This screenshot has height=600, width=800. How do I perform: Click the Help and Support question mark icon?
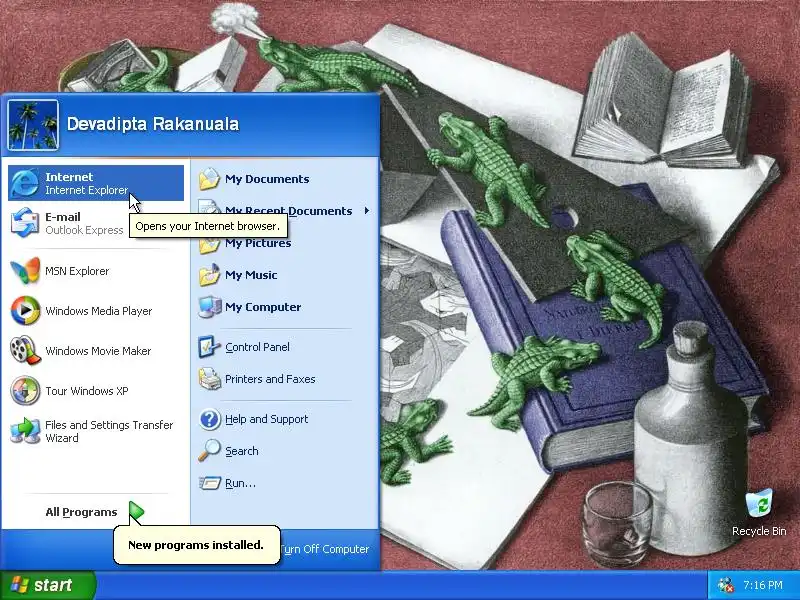point(209,419)
